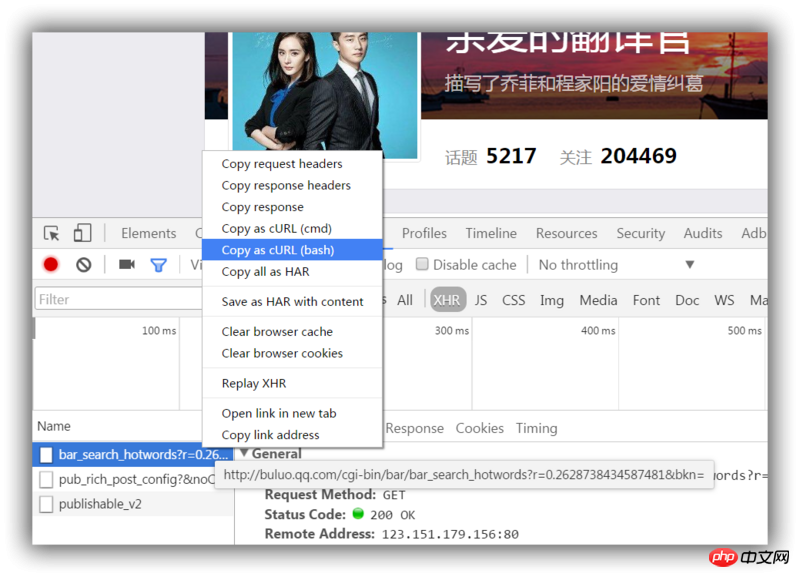Select Copy as cURL (cmd)

coord(292,228)
